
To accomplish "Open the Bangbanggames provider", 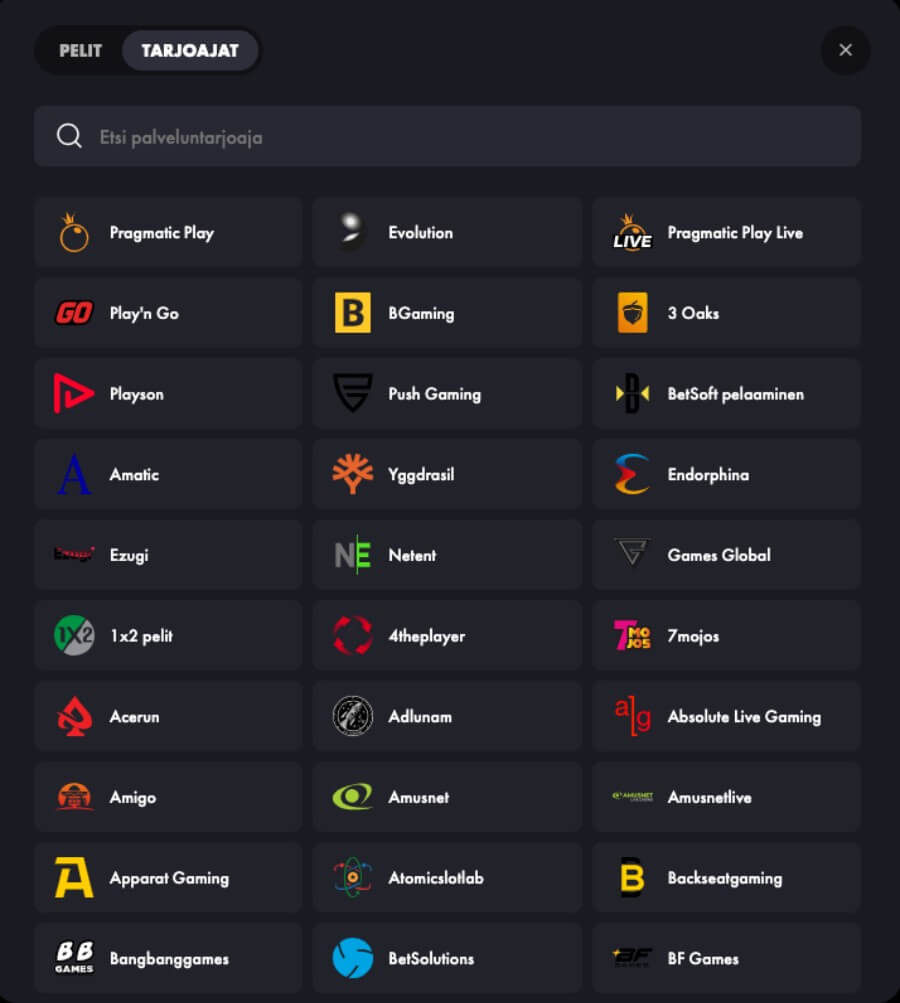I will [x=168, y=958].
